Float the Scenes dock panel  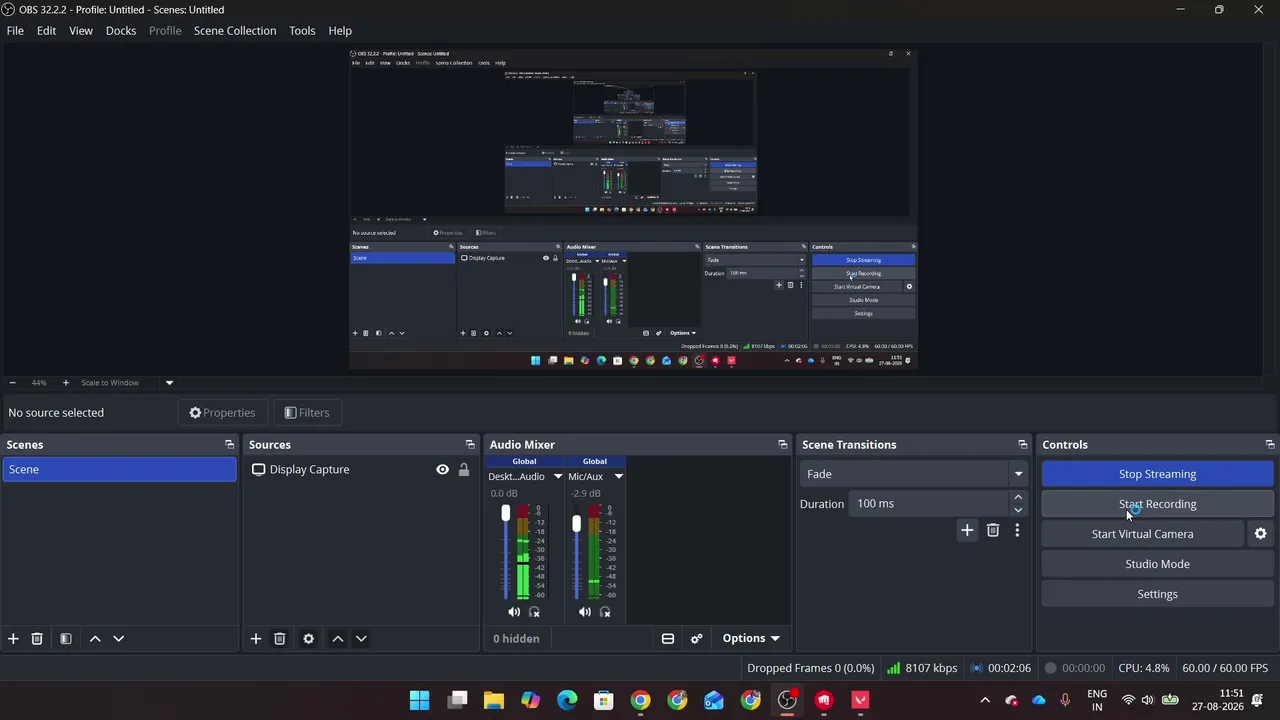coord(229,445)
